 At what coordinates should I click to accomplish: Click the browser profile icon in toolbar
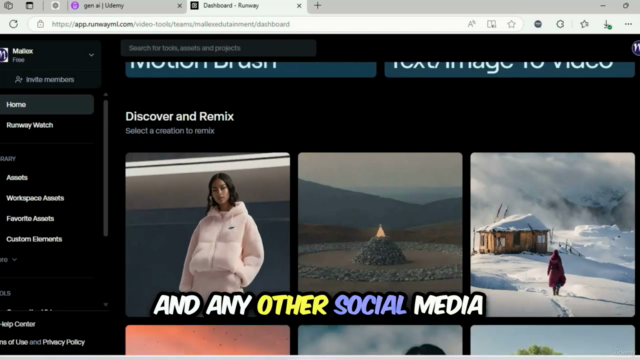coord(538,24)
